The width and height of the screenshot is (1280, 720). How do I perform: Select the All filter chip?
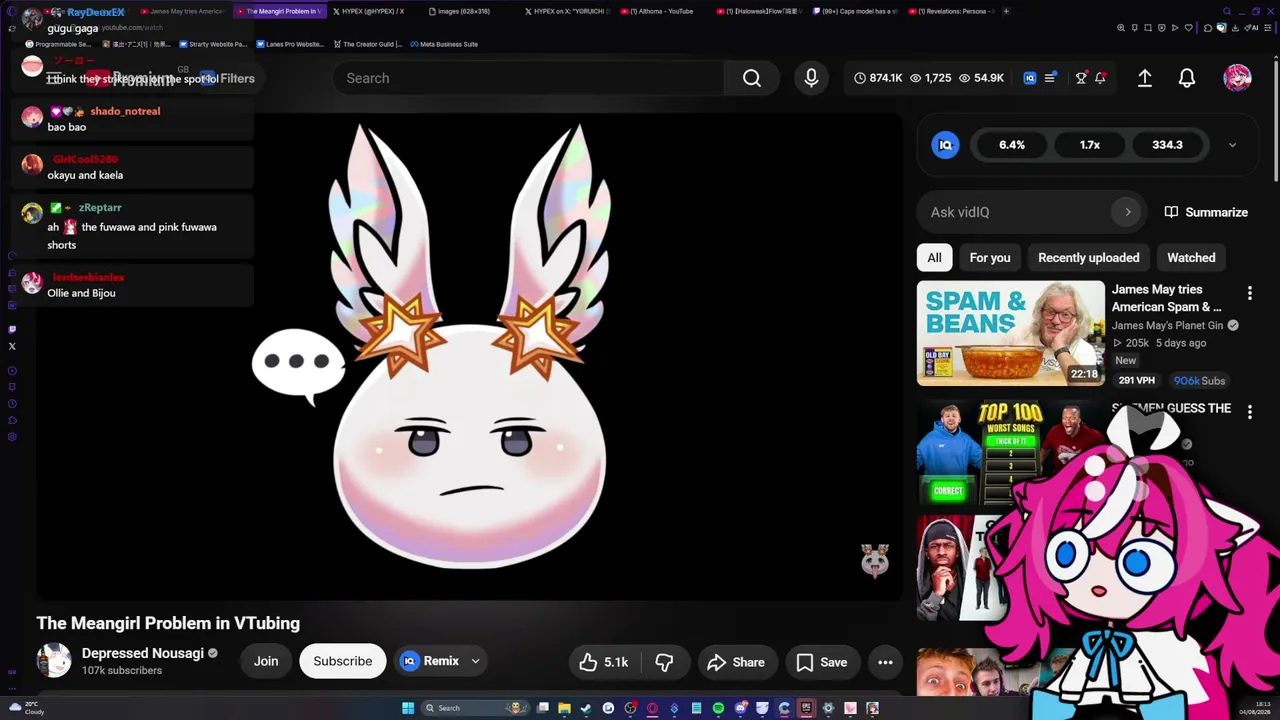click(x=934, y=257)
